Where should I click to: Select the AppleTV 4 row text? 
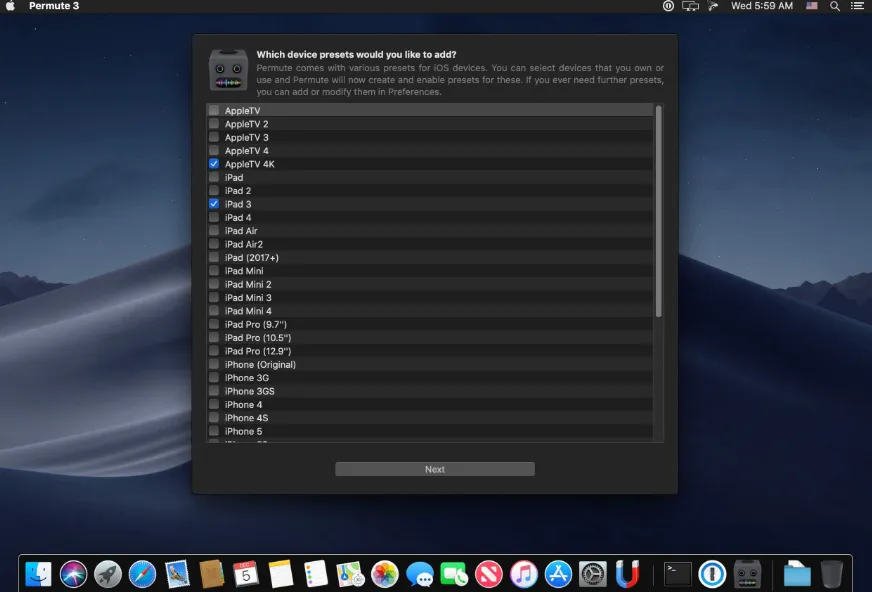pos(246,151)
